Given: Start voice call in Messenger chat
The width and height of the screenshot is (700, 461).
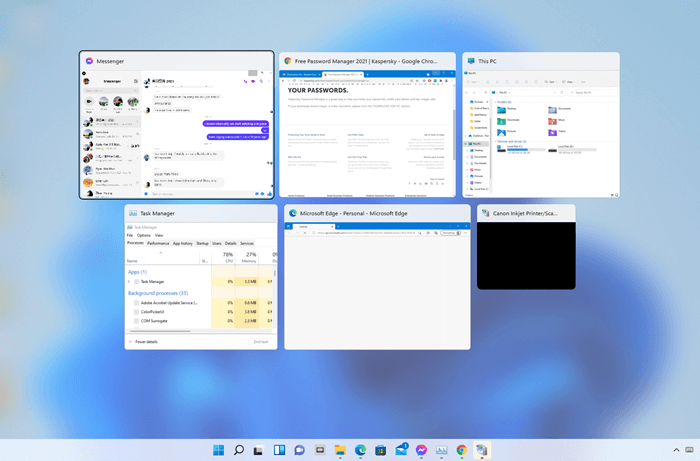Looking at the screenshot, I should [245, 81].
